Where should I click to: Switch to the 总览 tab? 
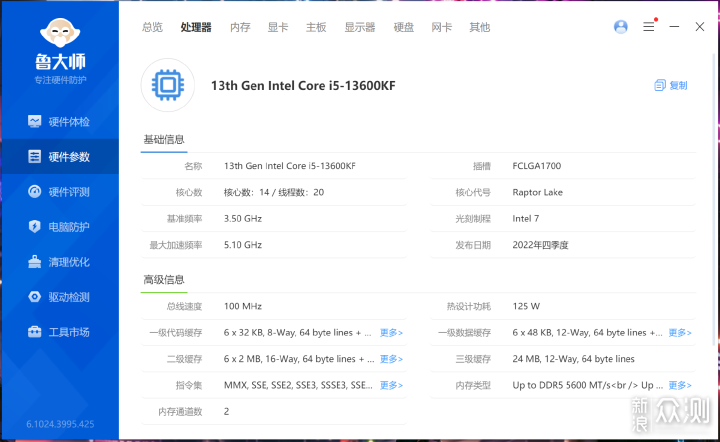click(x=152, y=27)
